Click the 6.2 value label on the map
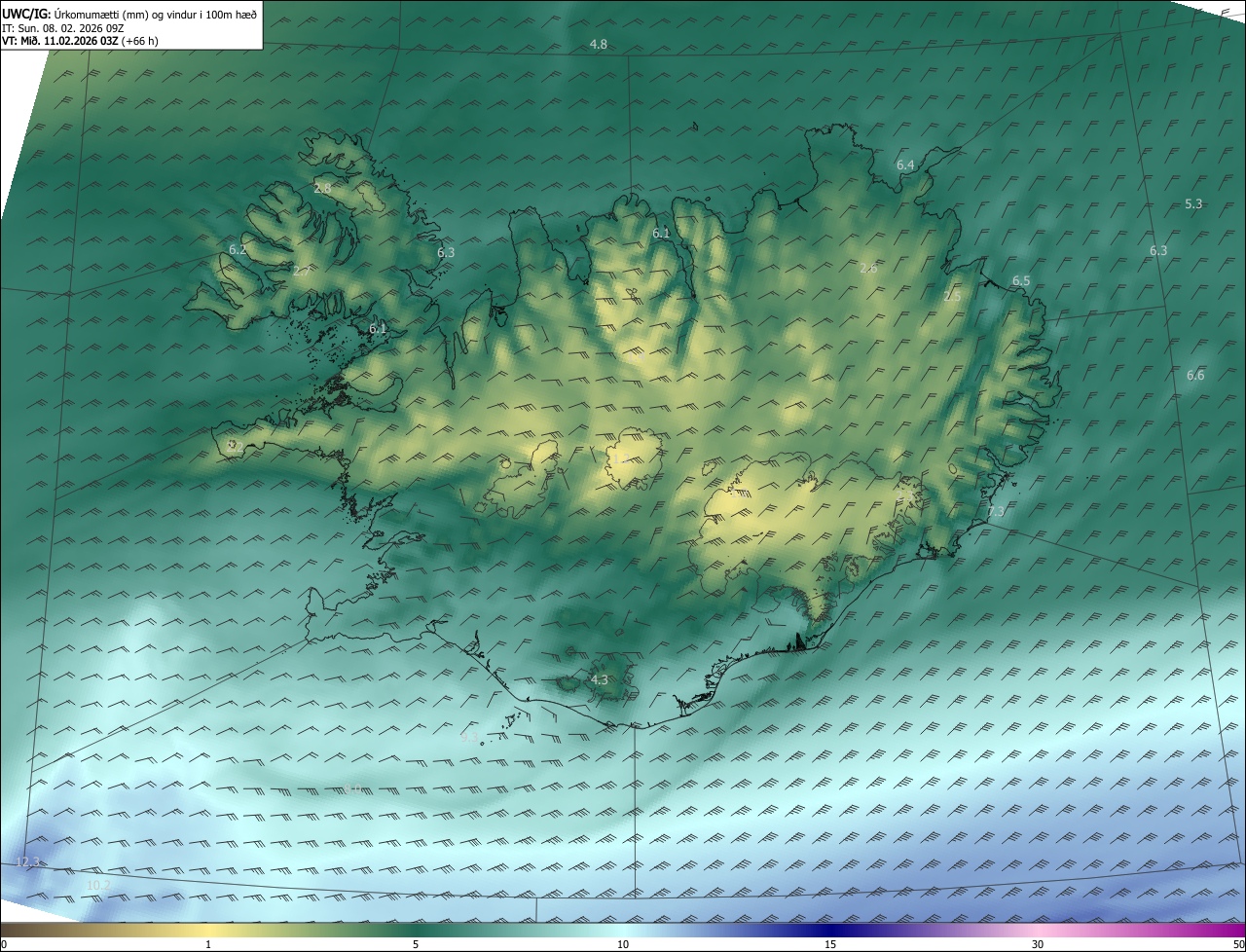The height and width of the screenshot is (952, 1246). click(x=238, y=250)
